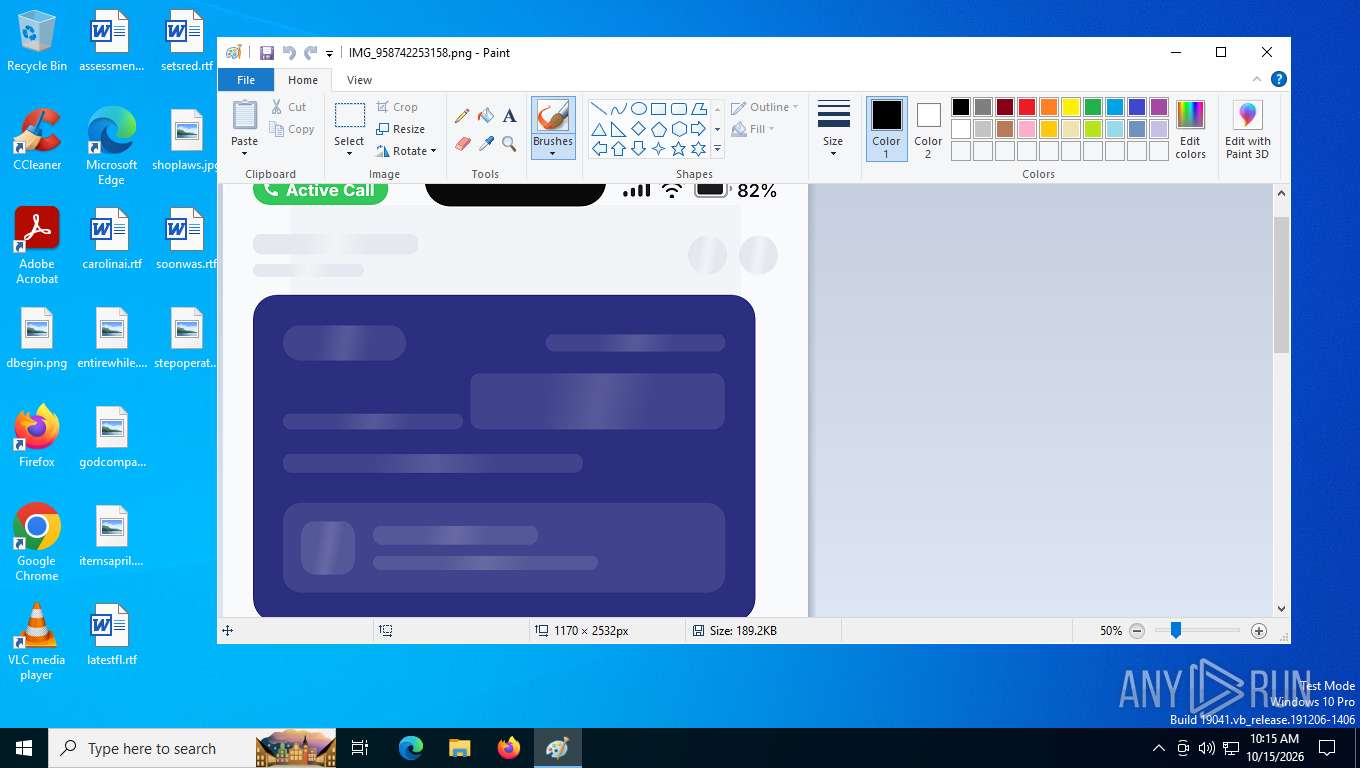Pick the yellow color swatch
This screenshot has width=1360, height=768.
[1070, 107]
